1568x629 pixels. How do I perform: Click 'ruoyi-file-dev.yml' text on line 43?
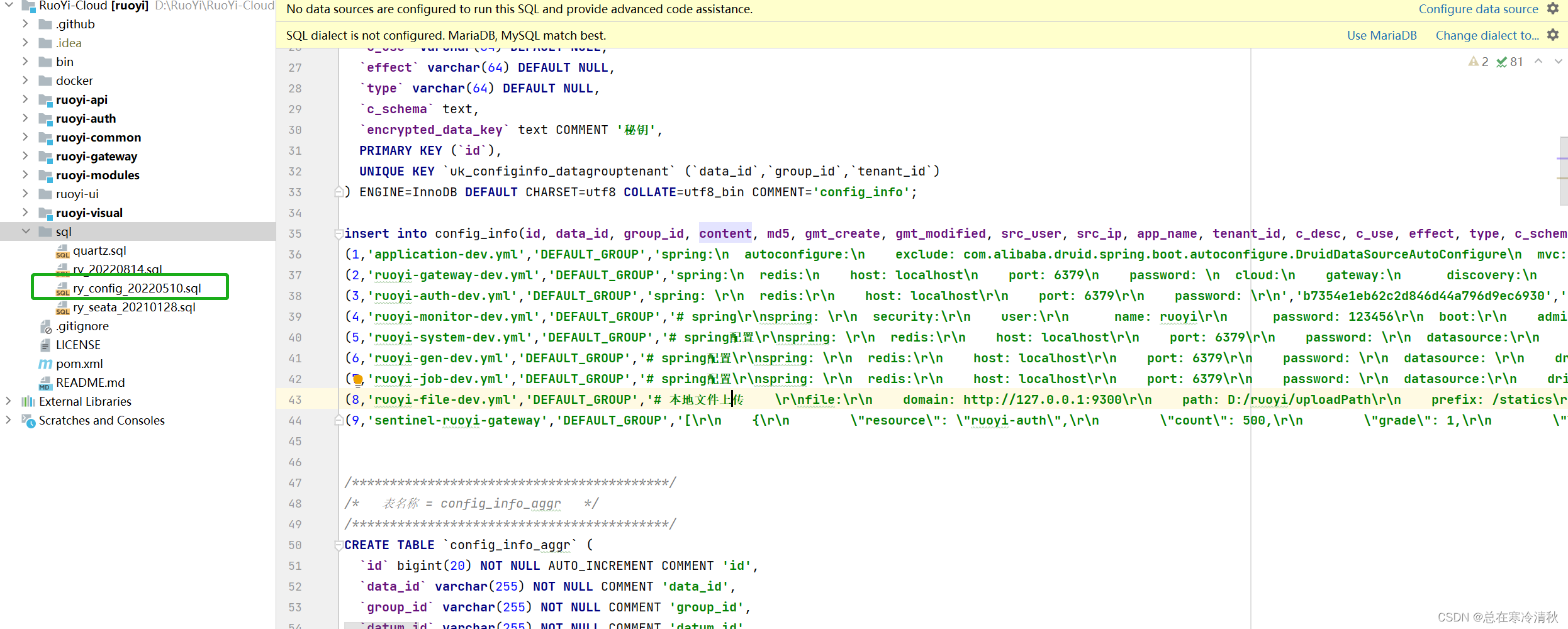tap(442, 400)
